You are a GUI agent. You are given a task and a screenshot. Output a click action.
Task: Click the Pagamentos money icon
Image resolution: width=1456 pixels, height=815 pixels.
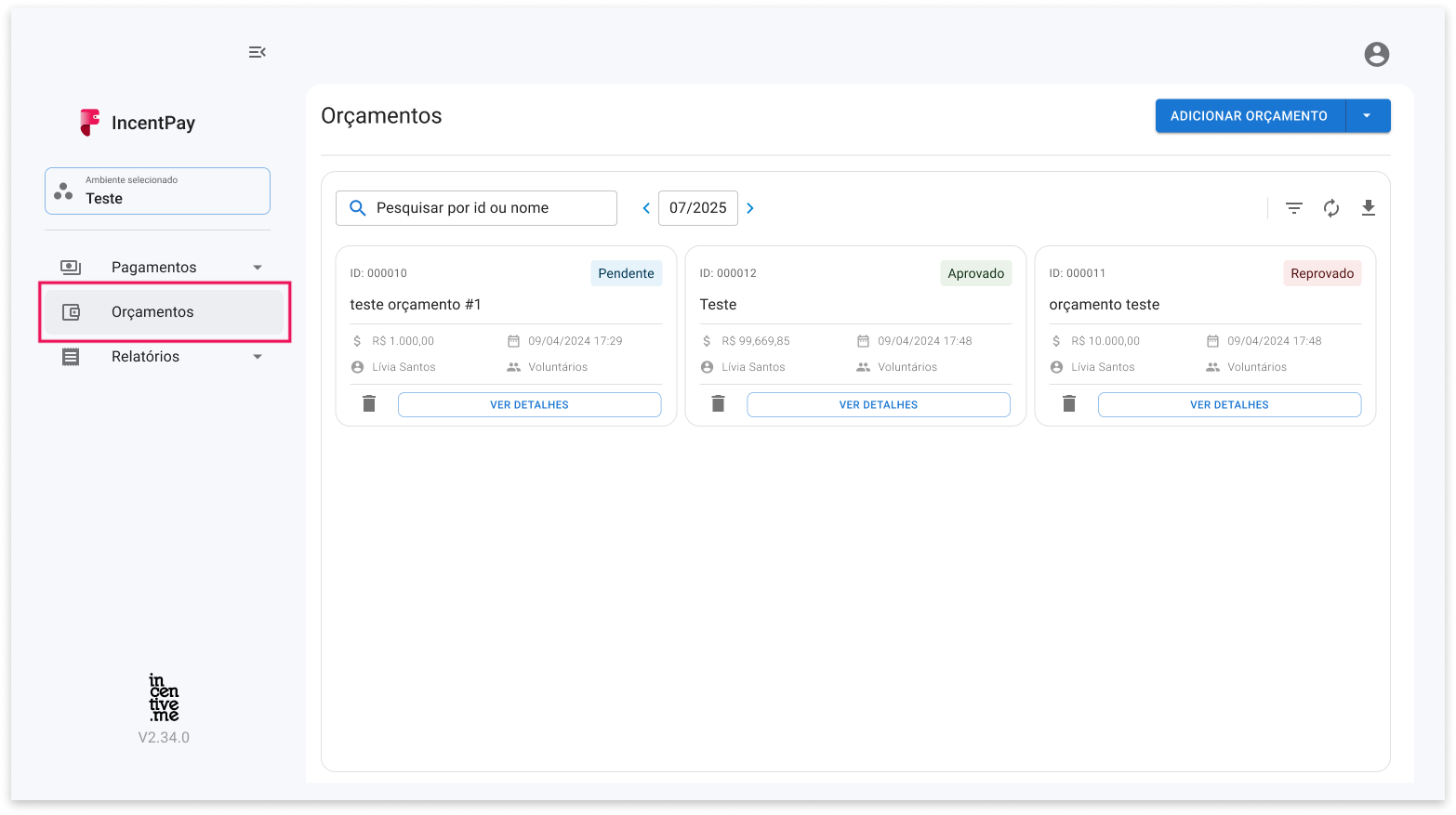71,268
